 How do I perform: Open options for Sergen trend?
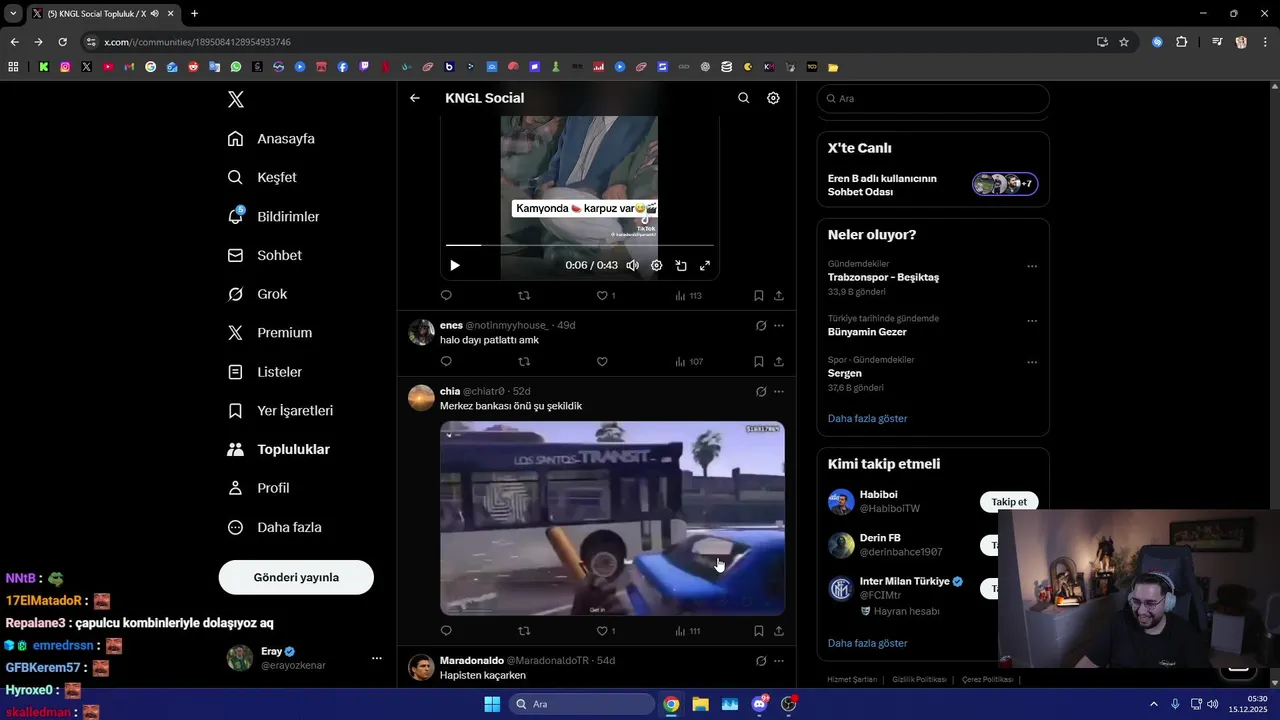(x=1032, y=362)
